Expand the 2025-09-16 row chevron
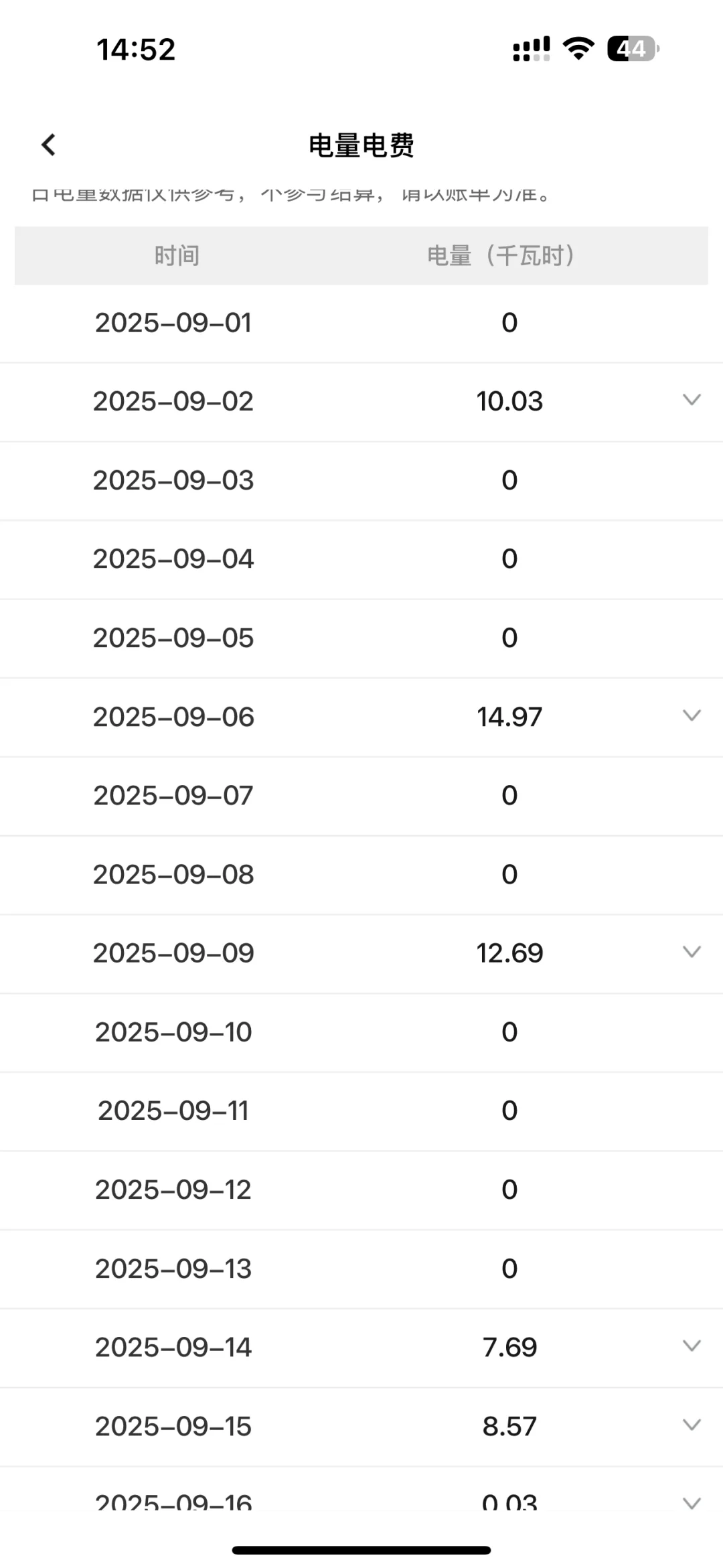This screenshot has width=723, height=1568. pyautogui.click(x=691, y=1503)
